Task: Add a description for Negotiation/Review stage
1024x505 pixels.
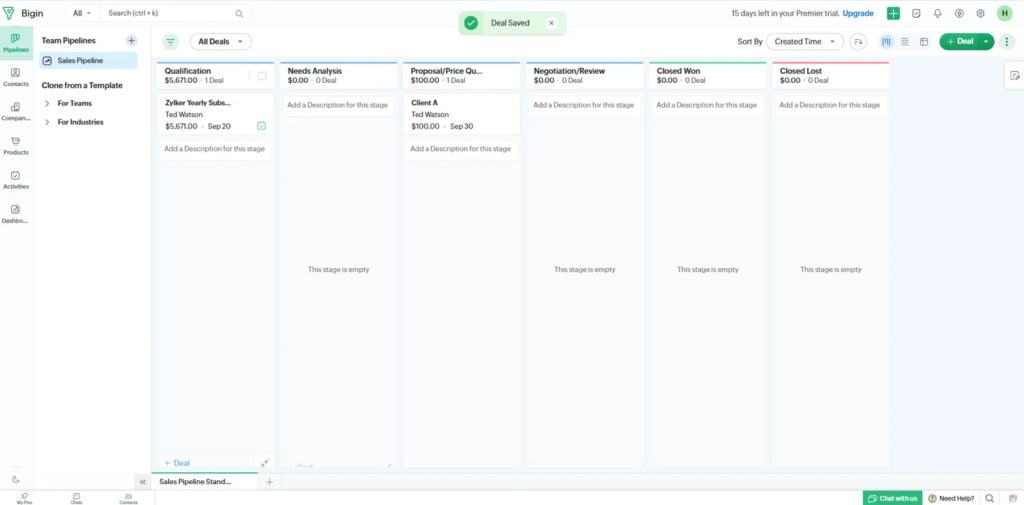Action: tap(584, 105)
